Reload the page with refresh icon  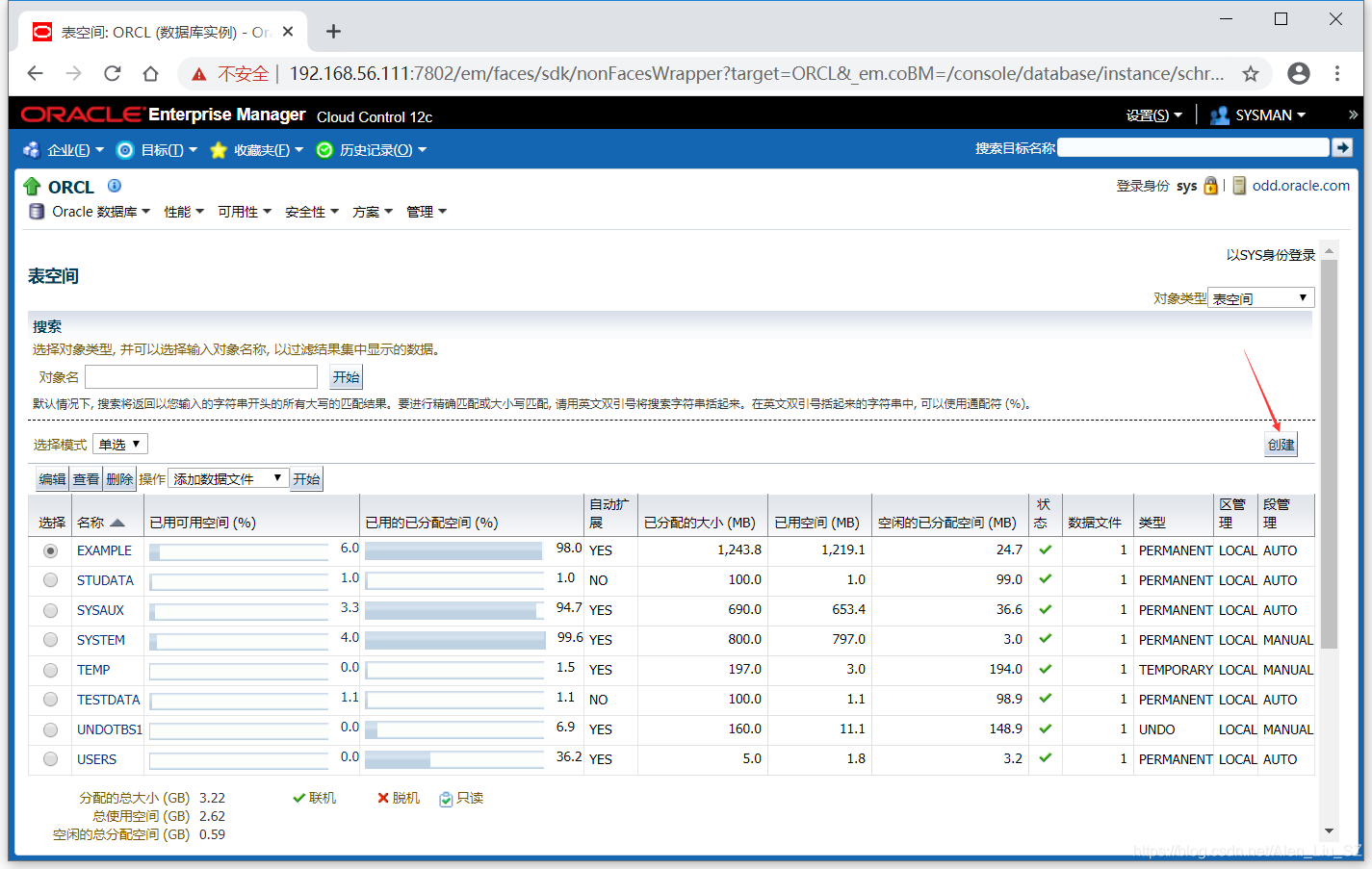click(x=113, y=73)
